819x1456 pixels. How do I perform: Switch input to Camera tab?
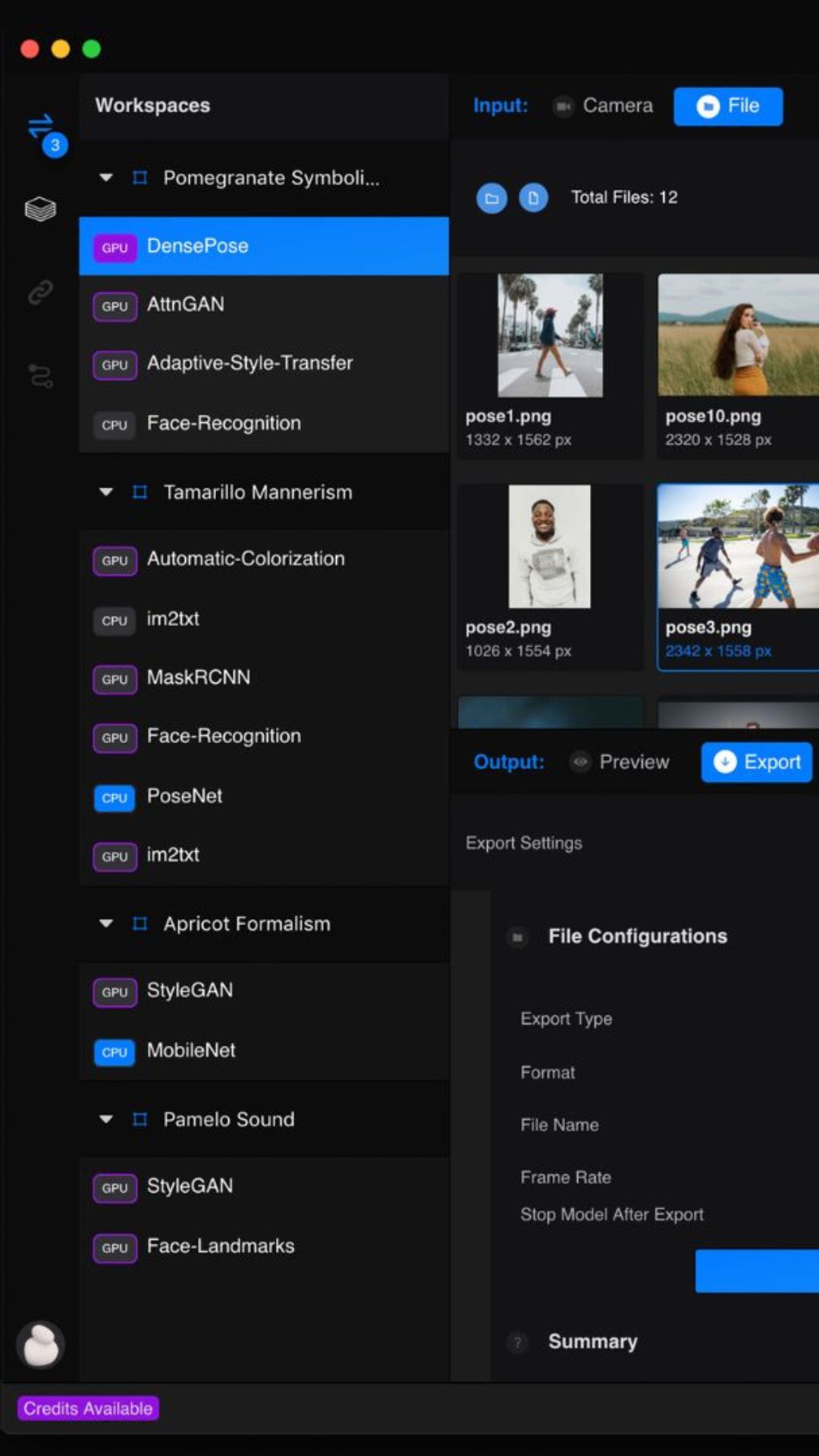[x=603, y=106]
